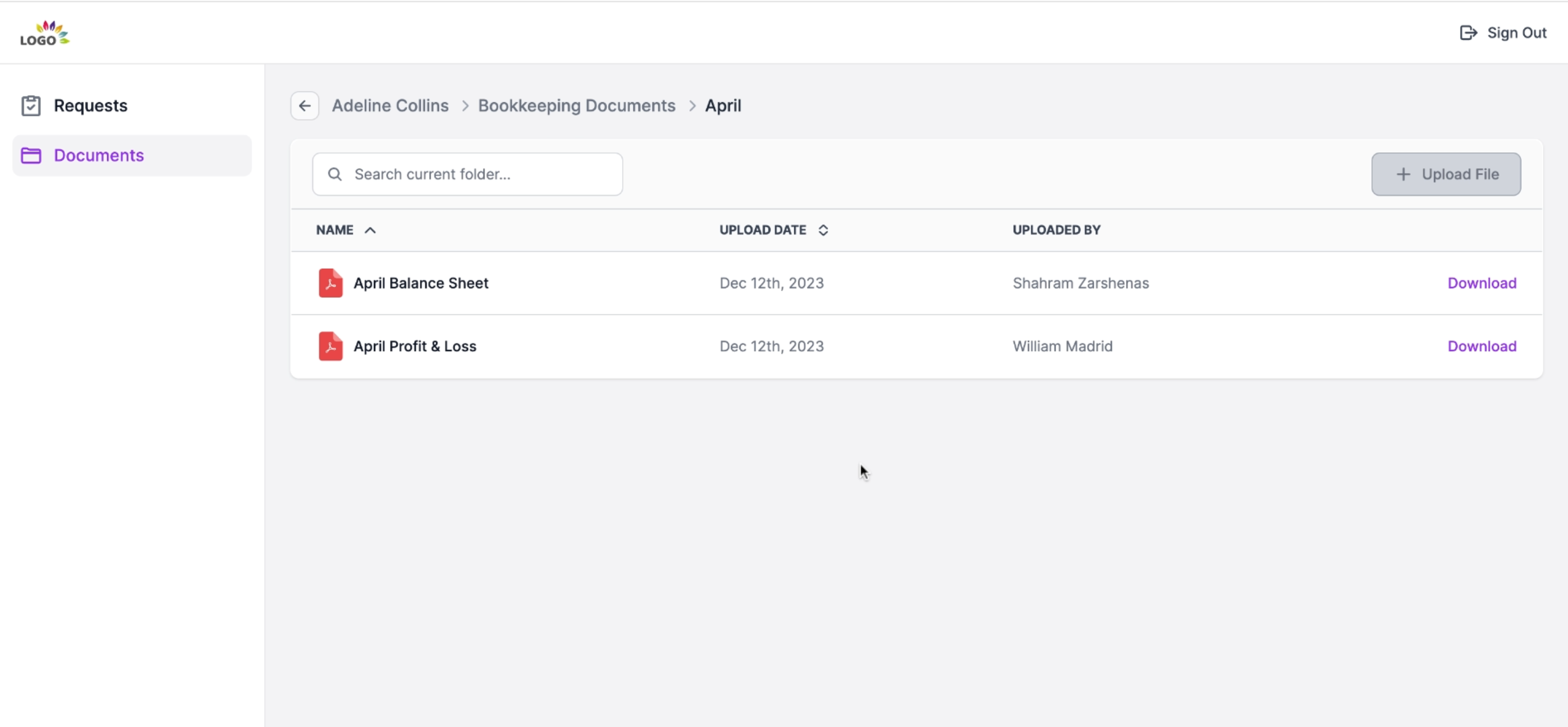Open the April Balance Sheet file

[x=421, y=284]
